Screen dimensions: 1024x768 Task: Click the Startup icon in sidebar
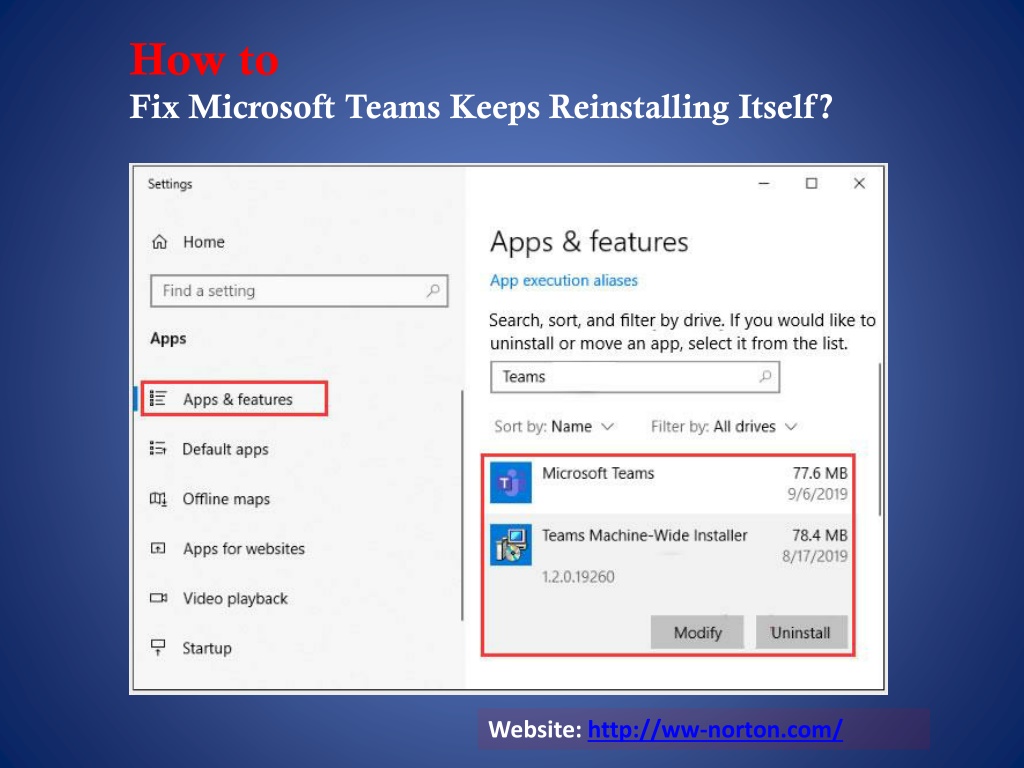point(158,647)
